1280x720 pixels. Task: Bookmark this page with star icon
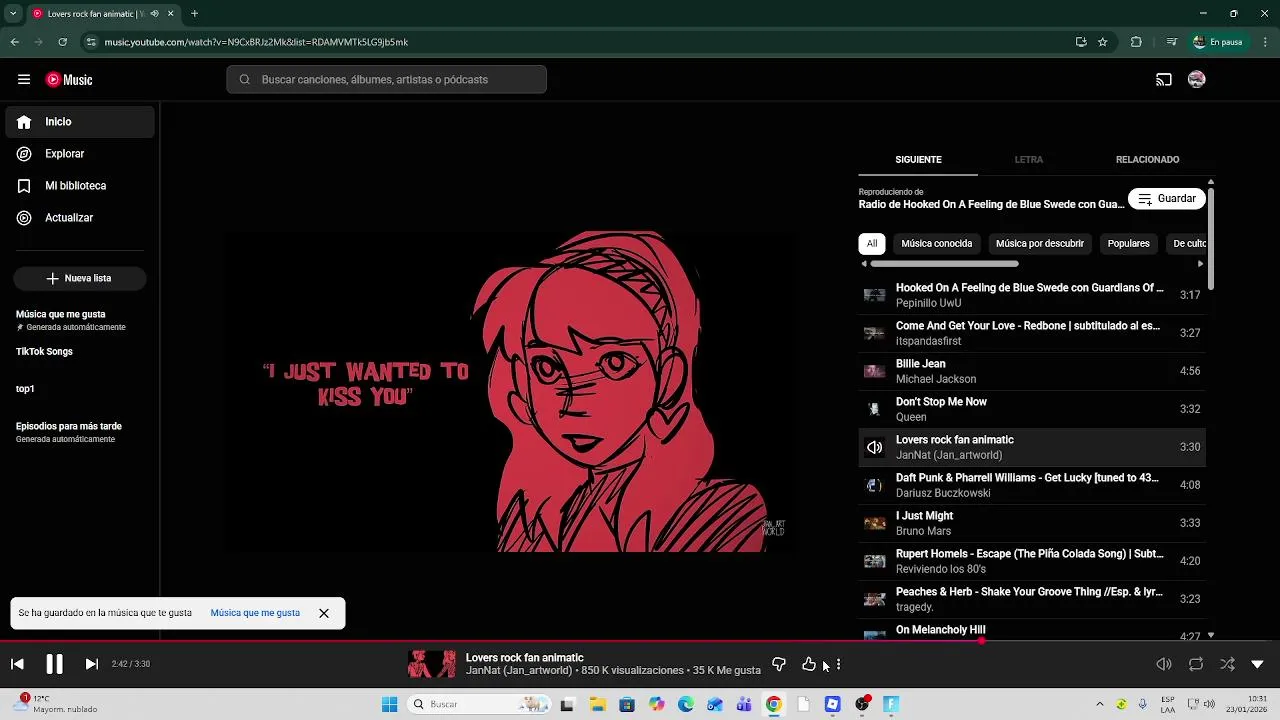(x=1102, y=42)
